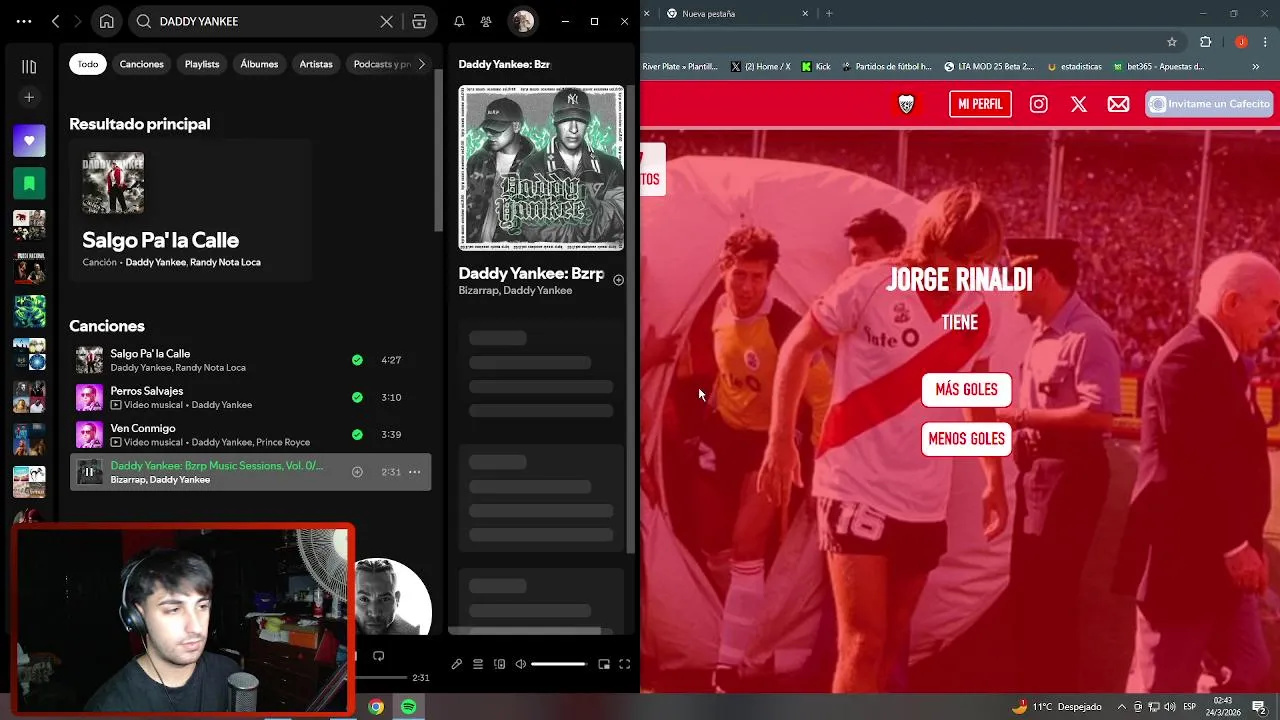Open the play queue icon
Screen dimensions: 1280x720
pos(478,664)
